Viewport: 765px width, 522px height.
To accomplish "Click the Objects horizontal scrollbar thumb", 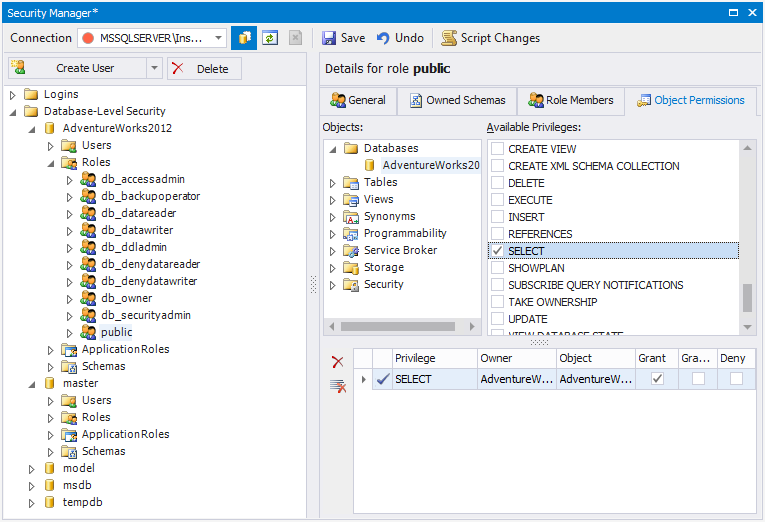I will click(x=398, y=326).
